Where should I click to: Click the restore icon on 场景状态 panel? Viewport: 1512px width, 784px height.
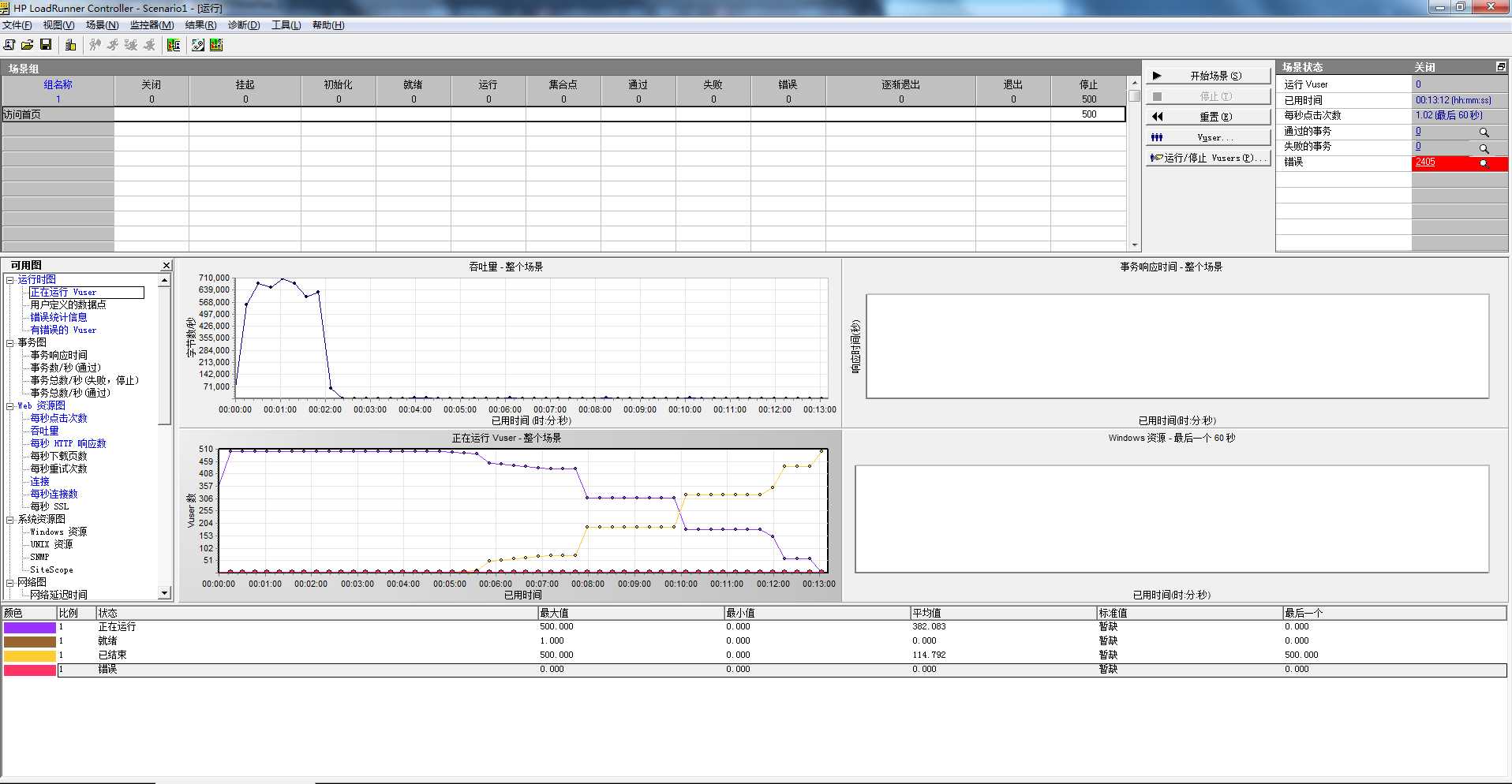click(x=1501, y=67)
